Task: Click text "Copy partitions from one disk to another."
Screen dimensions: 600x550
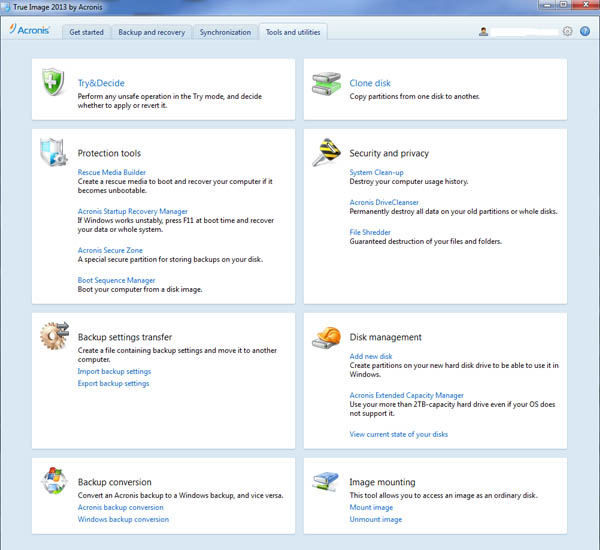Action: [414, 96]
